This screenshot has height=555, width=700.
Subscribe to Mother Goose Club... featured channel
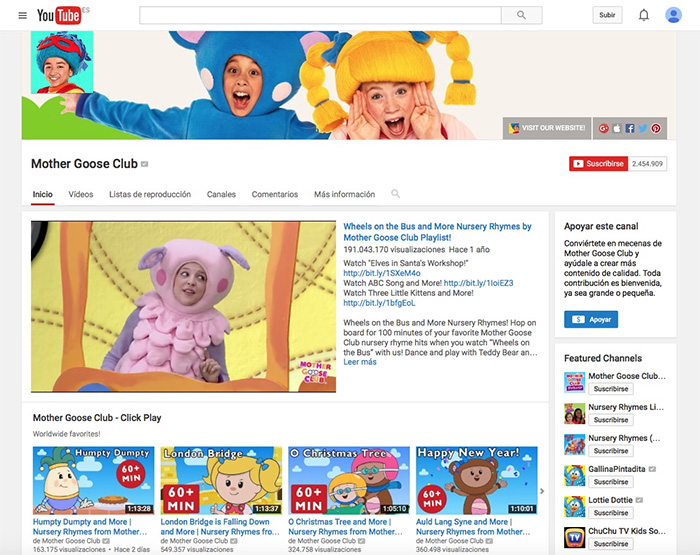tap(611, 389)
